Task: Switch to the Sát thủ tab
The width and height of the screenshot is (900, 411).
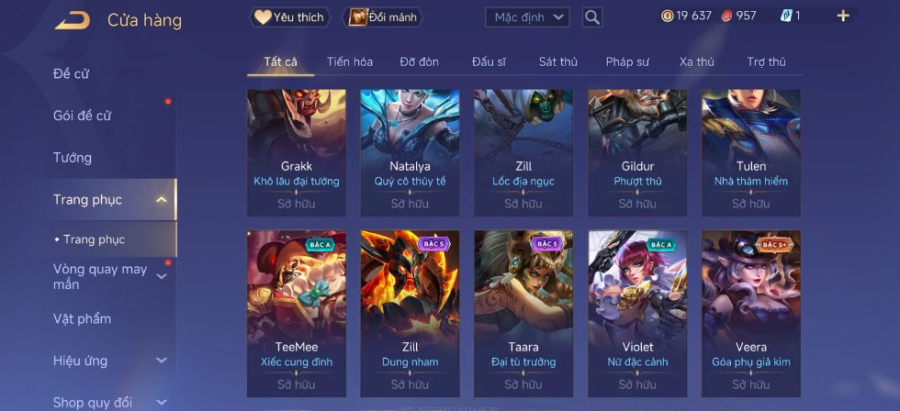Action: 558,62
